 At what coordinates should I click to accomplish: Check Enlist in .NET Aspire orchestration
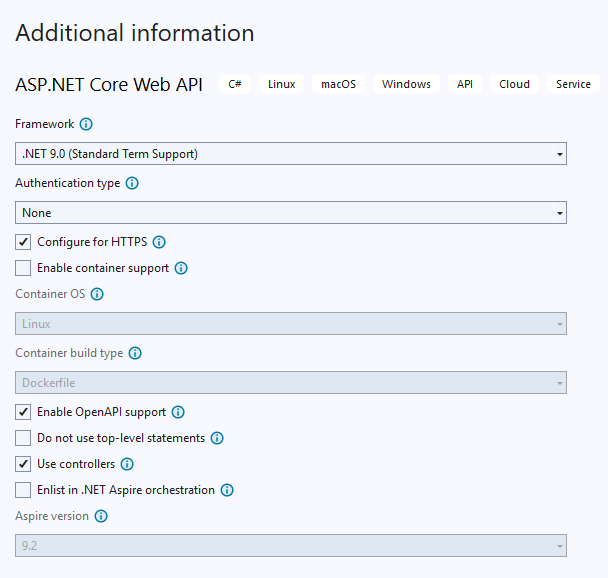coord(23,490)
